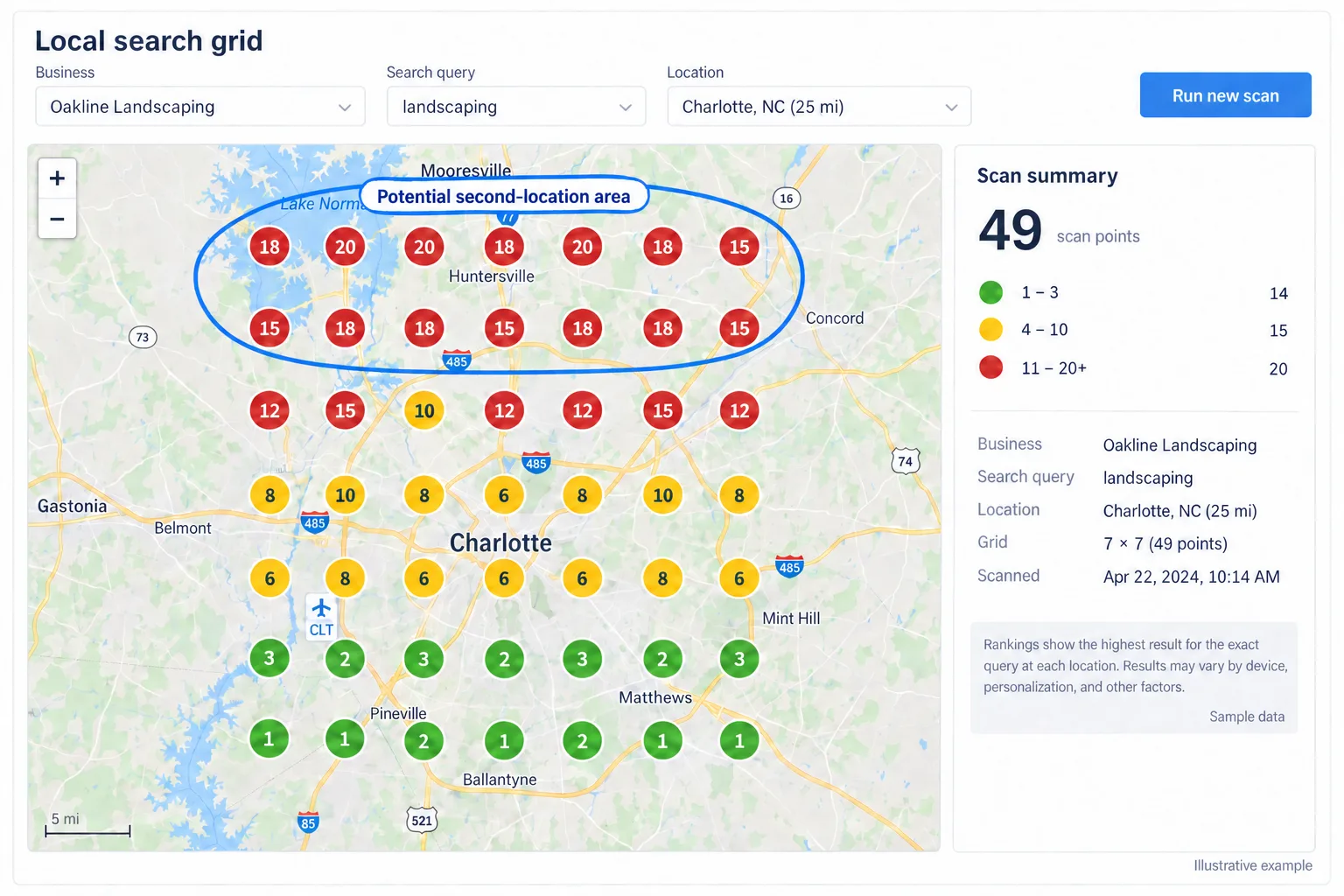Screen dimensions: 1344x896
Task: Select the yellow 6 marker above Charlotte label
Action: coord(504,495)
